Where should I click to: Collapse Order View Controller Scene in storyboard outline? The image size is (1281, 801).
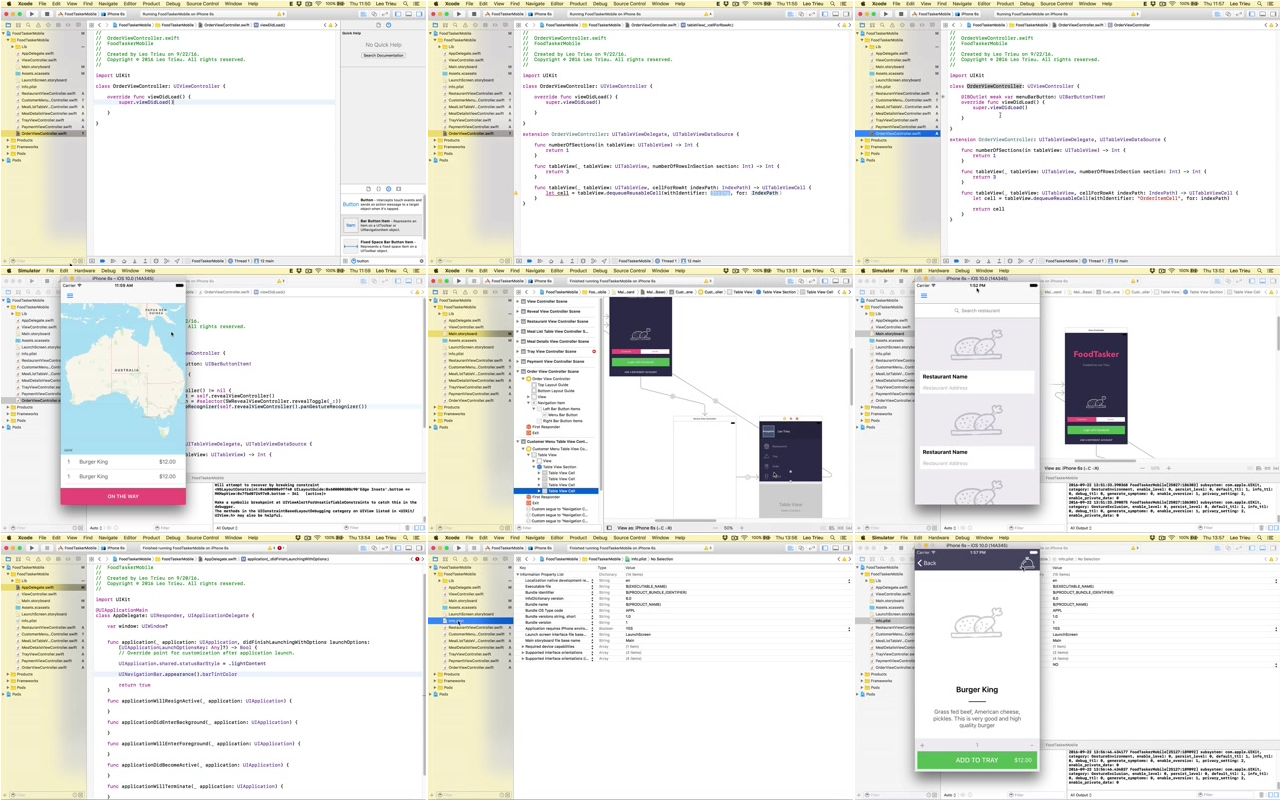(x=518, y=371)
